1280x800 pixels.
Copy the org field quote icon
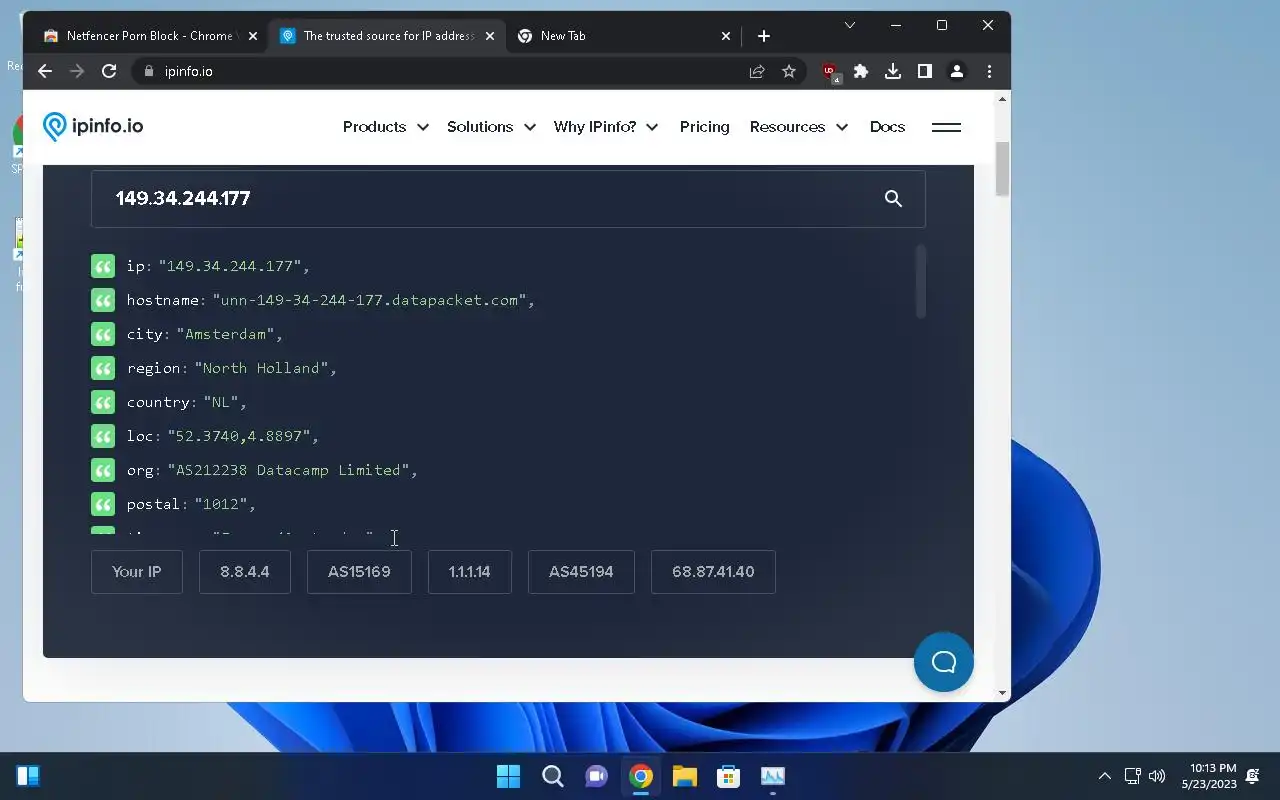[103, 470]
